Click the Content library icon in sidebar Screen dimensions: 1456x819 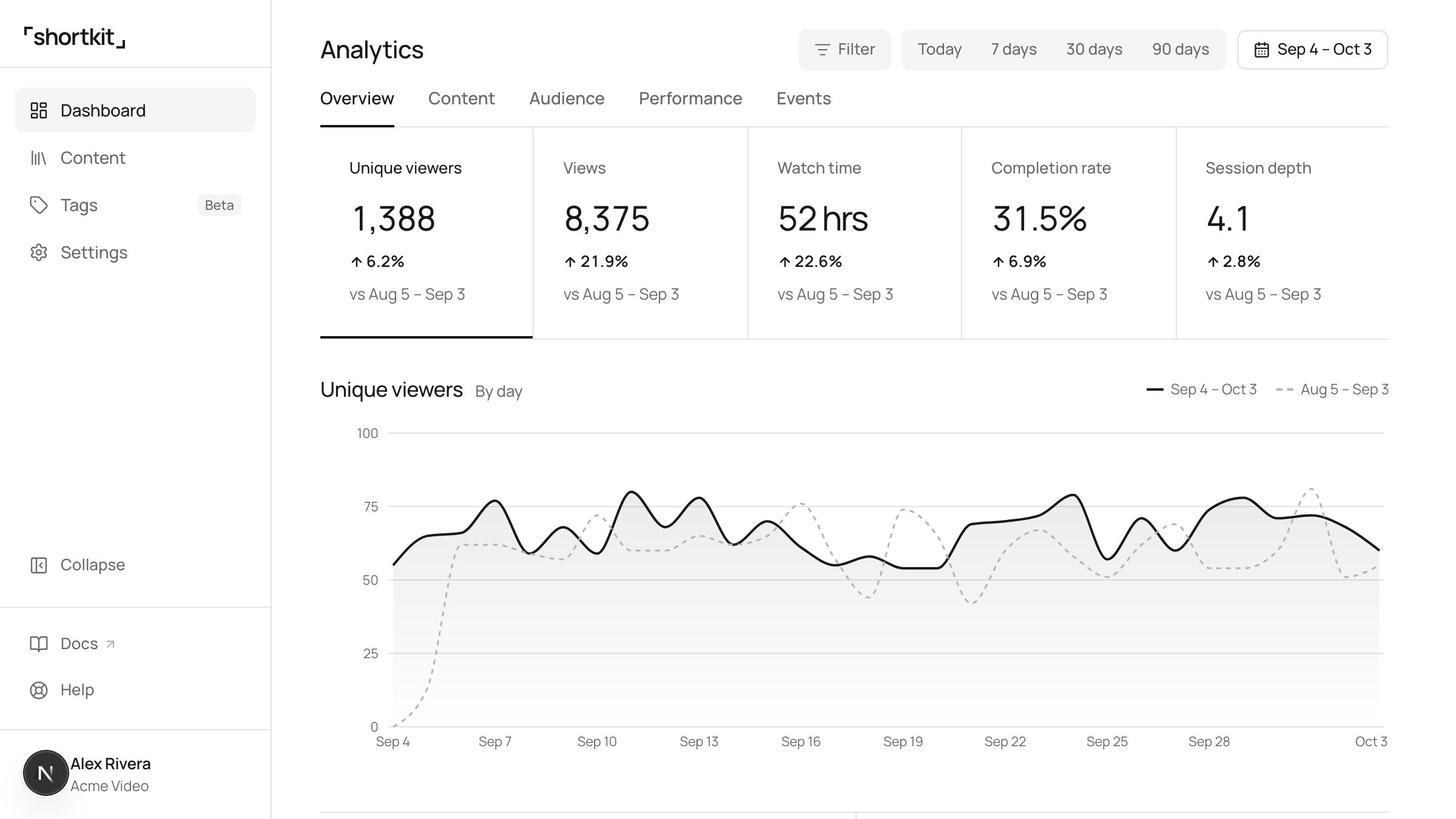click(39, 158)
